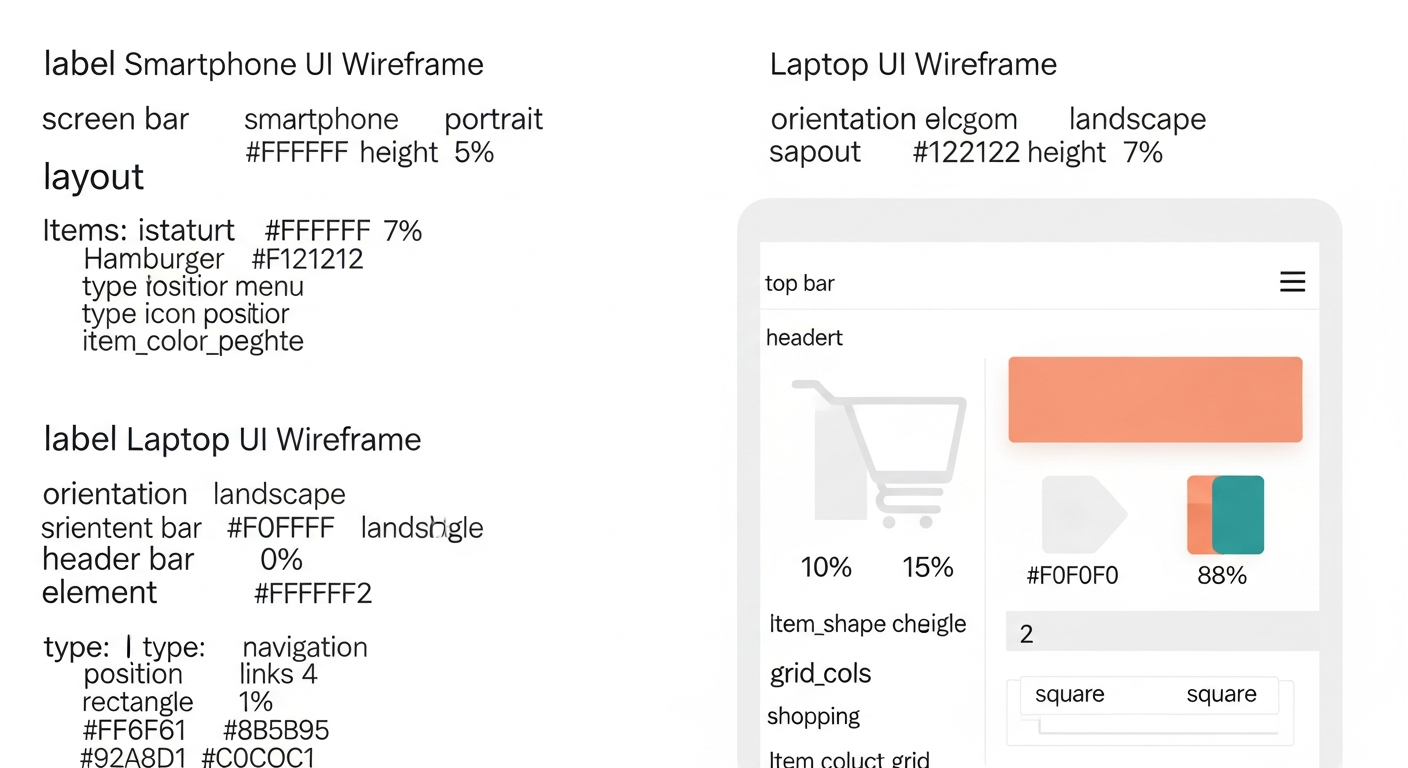Click the "navigation" text in type row

305,648
